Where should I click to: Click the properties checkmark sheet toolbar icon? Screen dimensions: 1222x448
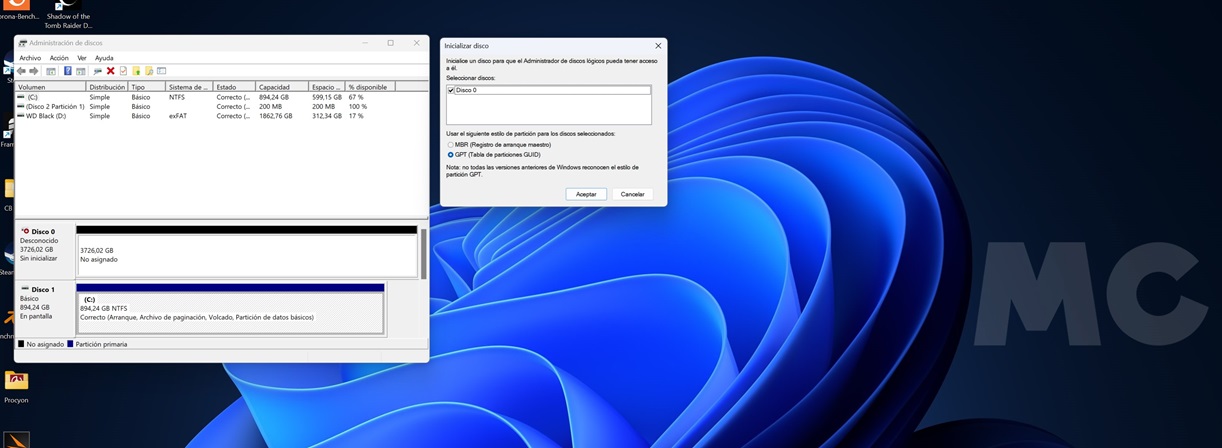coord(123,71)
